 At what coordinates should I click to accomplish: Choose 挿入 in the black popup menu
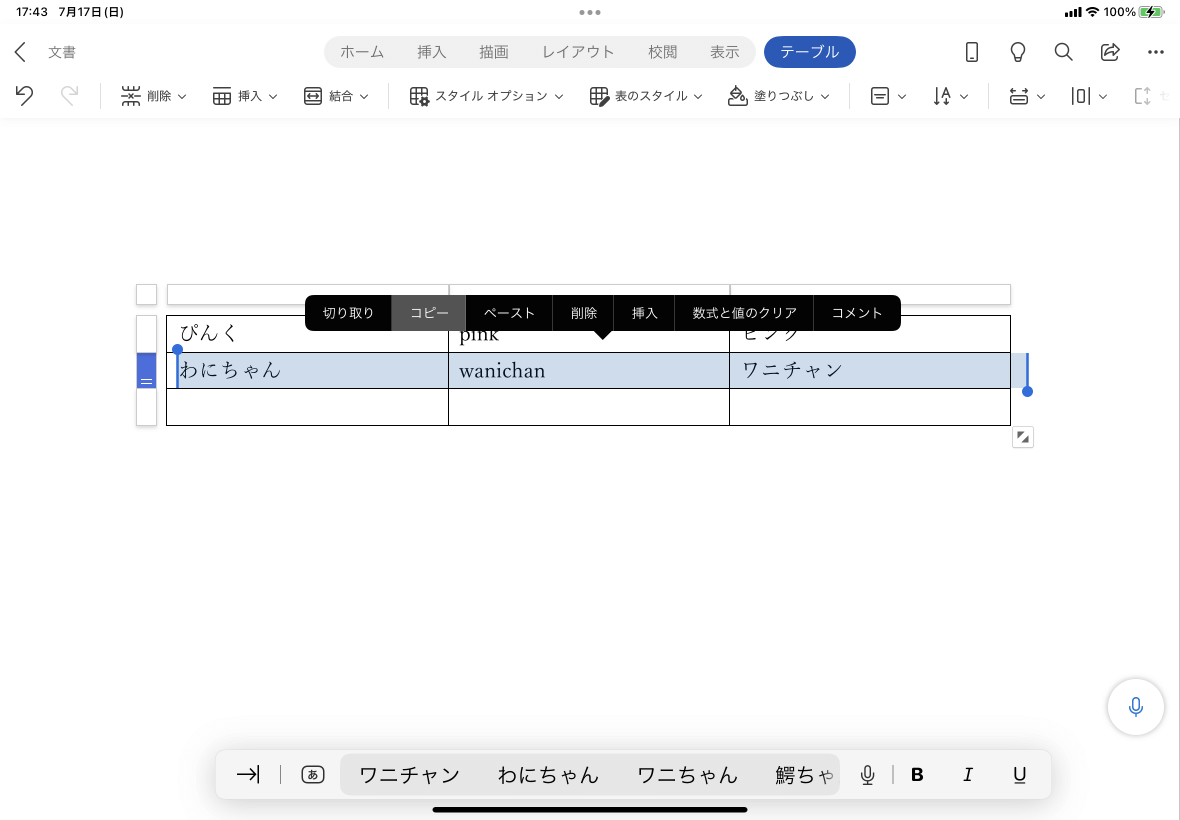(x=644, y=313)
